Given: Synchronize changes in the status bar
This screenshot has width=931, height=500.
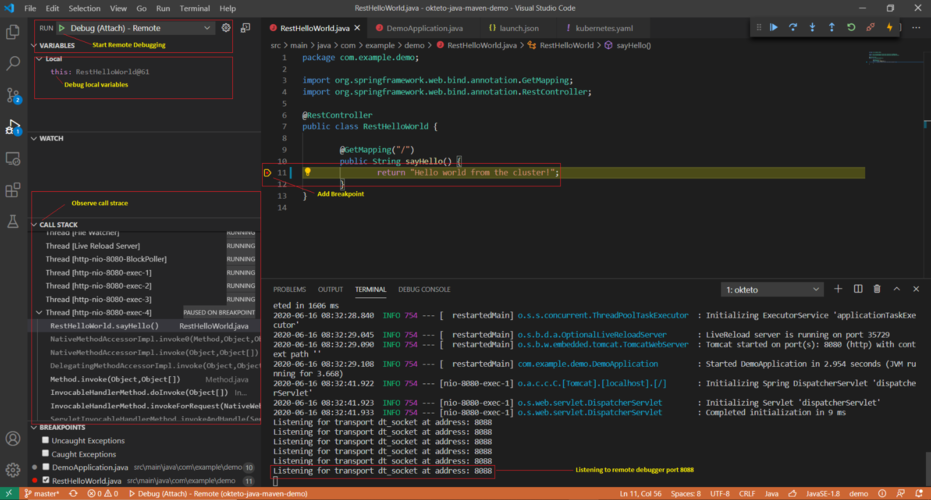Looking at the screenshot, I should (73, 493).
